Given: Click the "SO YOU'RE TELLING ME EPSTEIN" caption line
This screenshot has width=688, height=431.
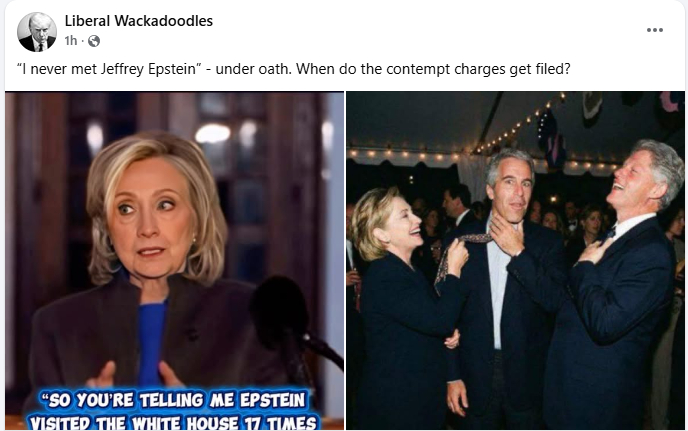Looking at the screenshot, I should pos(172,400).
